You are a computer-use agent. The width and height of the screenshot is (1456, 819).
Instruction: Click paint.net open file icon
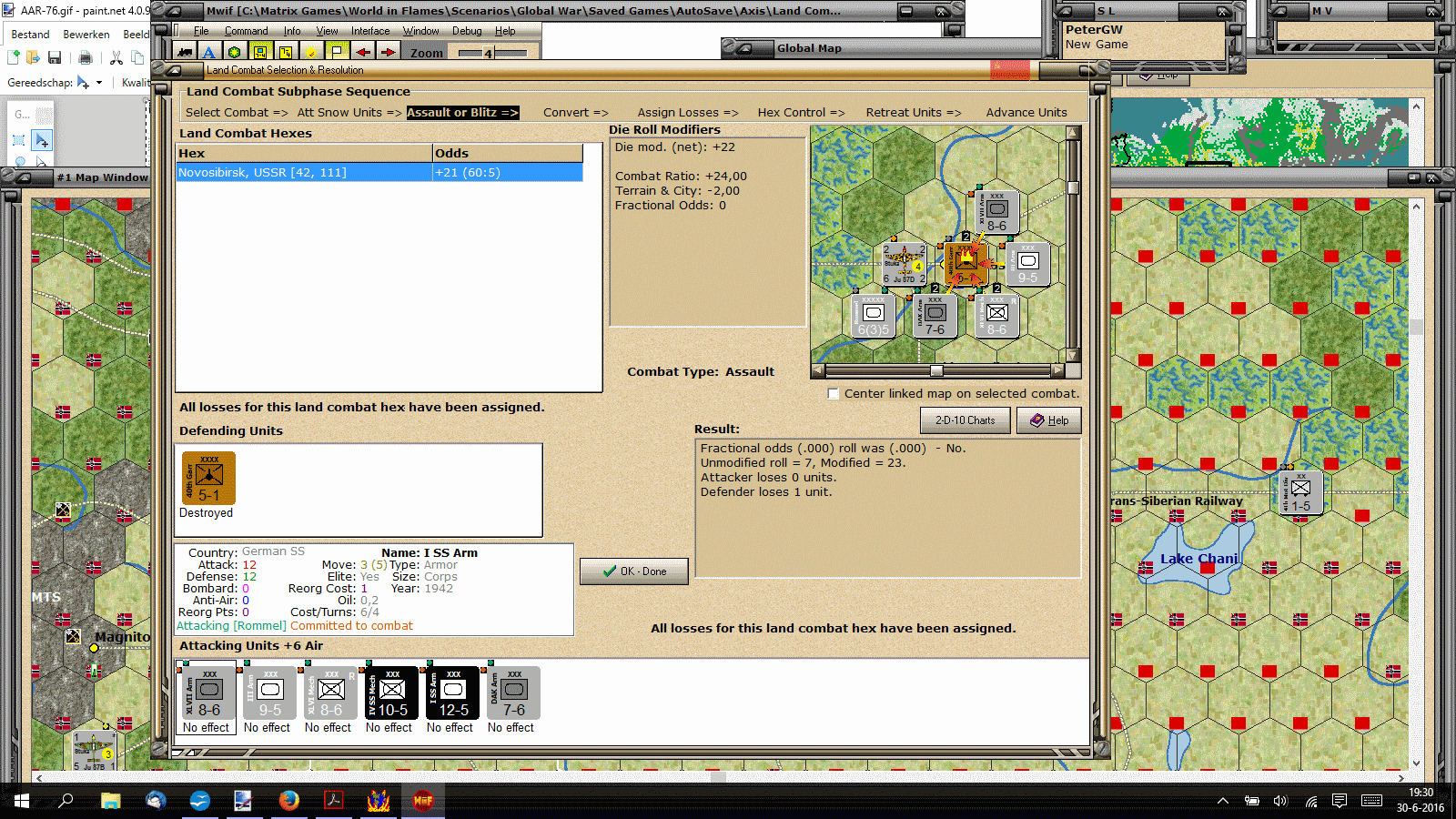pyautogui.click(x=33, y=57)
